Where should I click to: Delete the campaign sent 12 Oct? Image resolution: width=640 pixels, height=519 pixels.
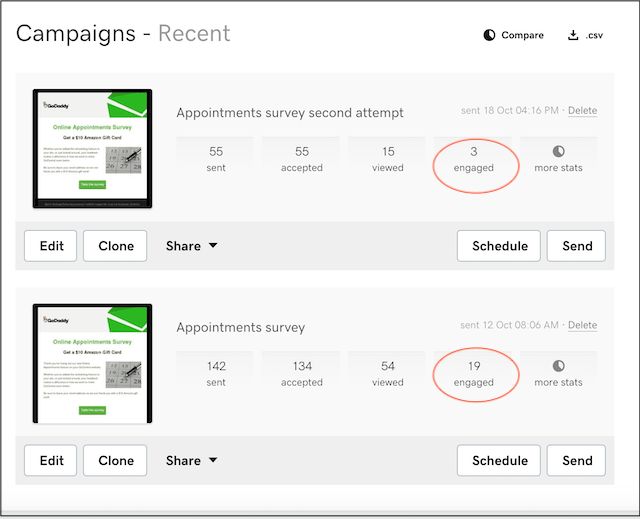click(x=582, y=326)
